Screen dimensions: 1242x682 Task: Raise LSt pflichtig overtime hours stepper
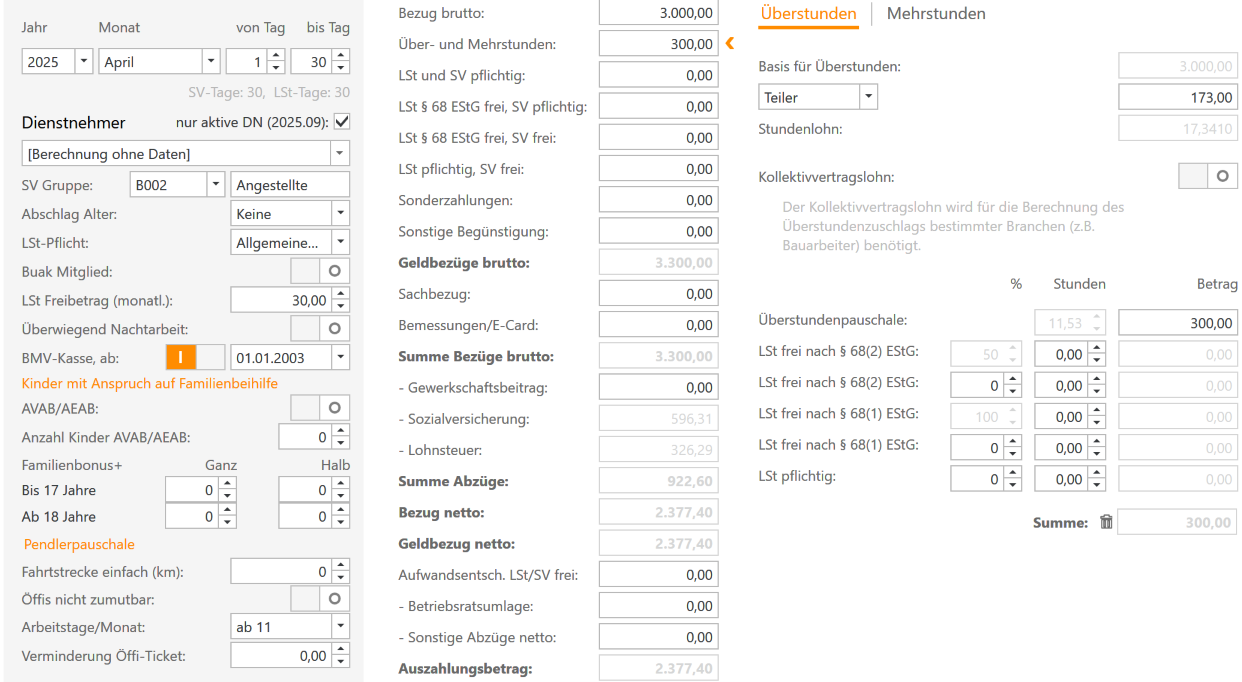pyautogui.click(x=1097, y=474)
